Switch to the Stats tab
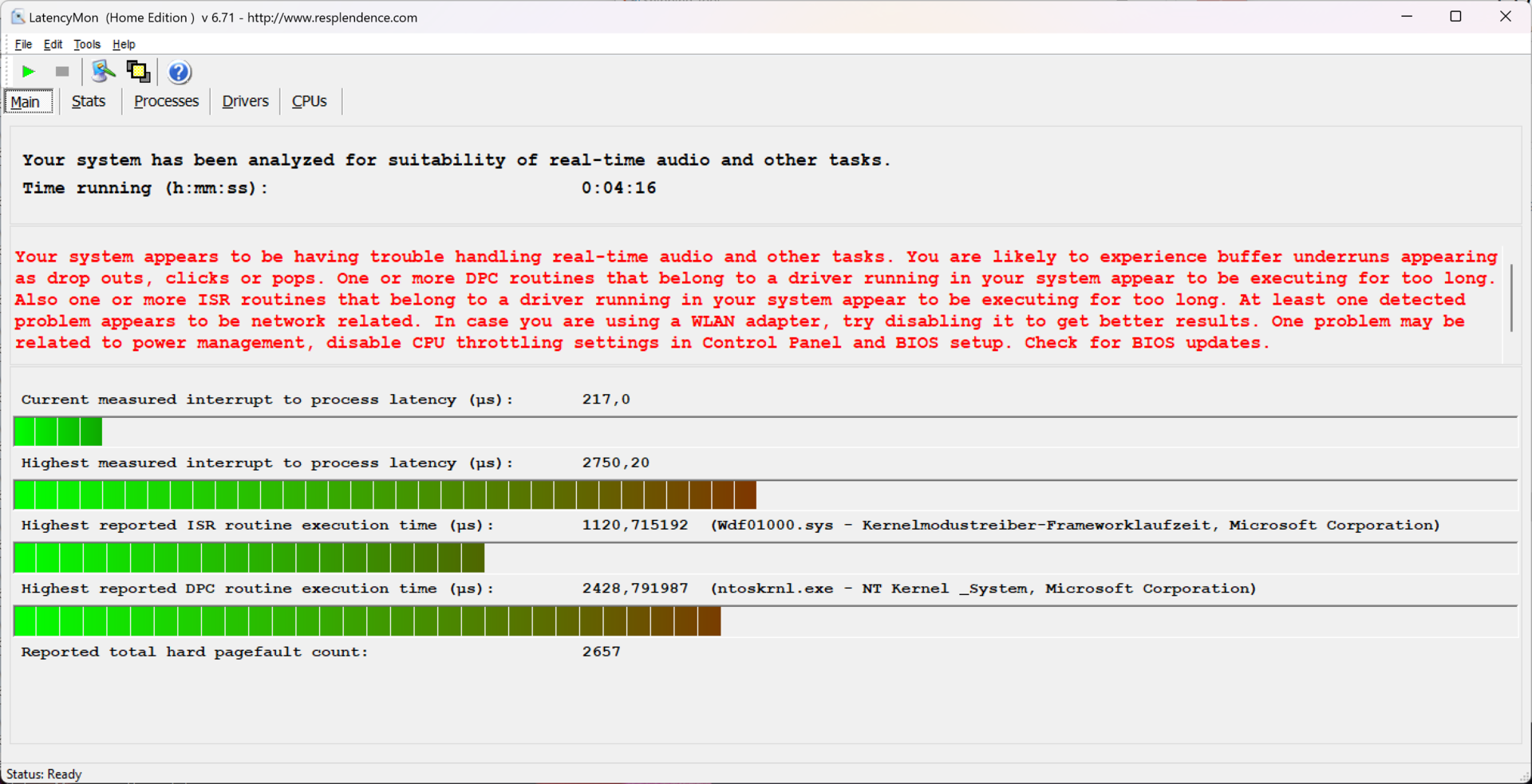 (89, 101)
